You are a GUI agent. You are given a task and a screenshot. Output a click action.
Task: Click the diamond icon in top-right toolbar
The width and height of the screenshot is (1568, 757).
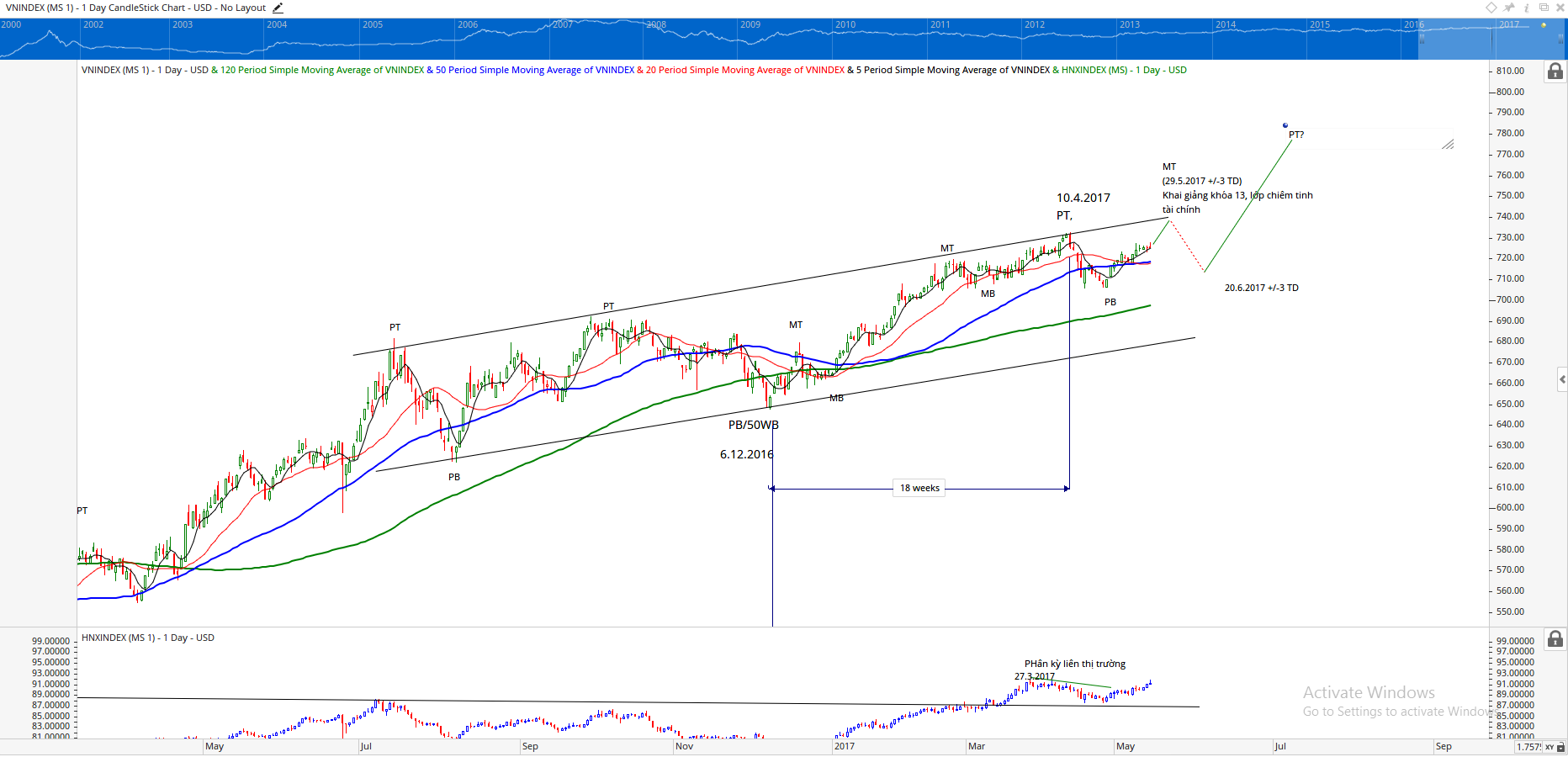tap(1491, 8)
